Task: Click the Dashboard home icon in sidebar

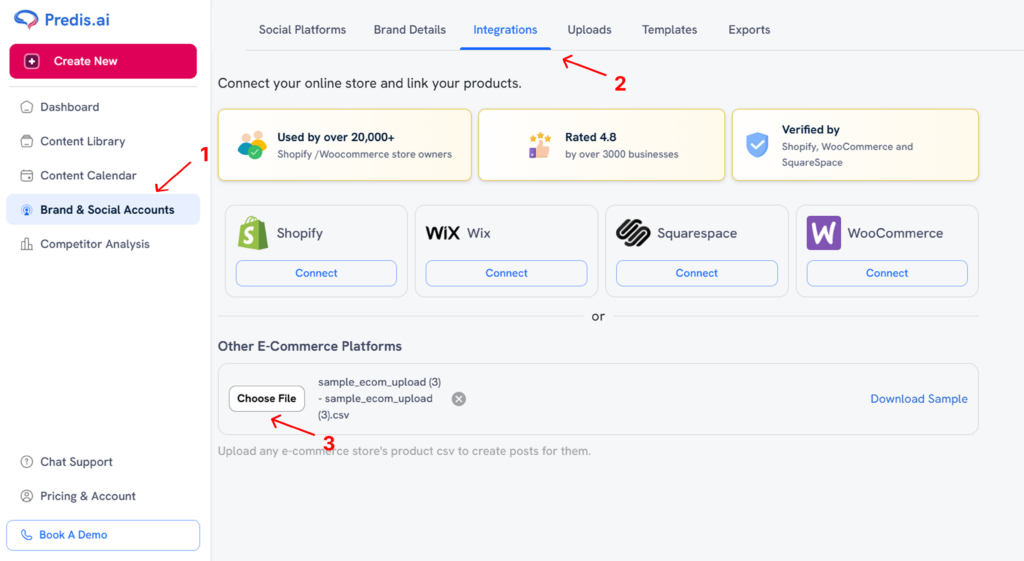Action: [x=26, y=107]
